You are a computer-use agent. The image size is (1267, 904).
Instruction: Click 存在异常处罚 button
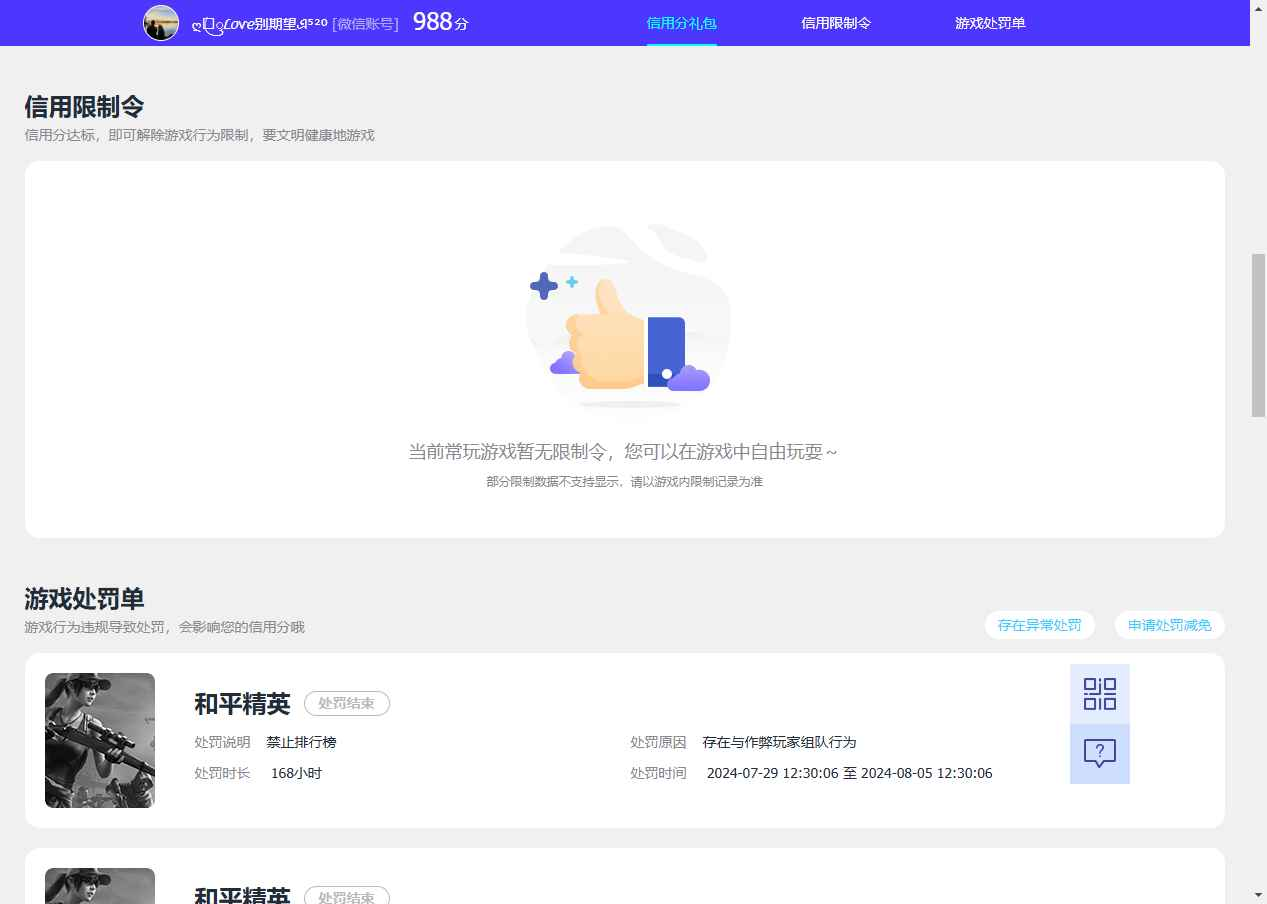(1040, 625)
